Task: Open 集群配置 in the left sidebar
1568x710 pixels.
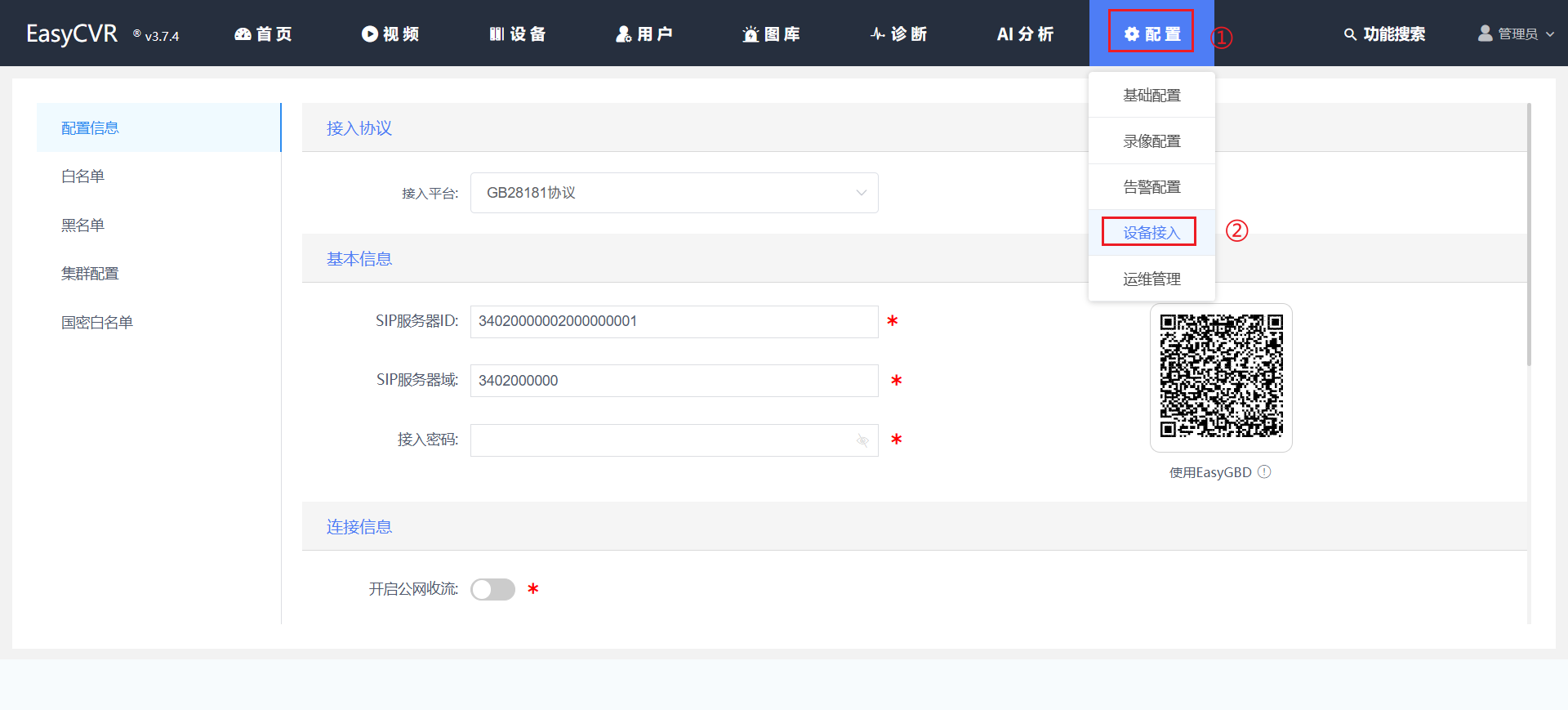Action: click(x=90, y=274)
